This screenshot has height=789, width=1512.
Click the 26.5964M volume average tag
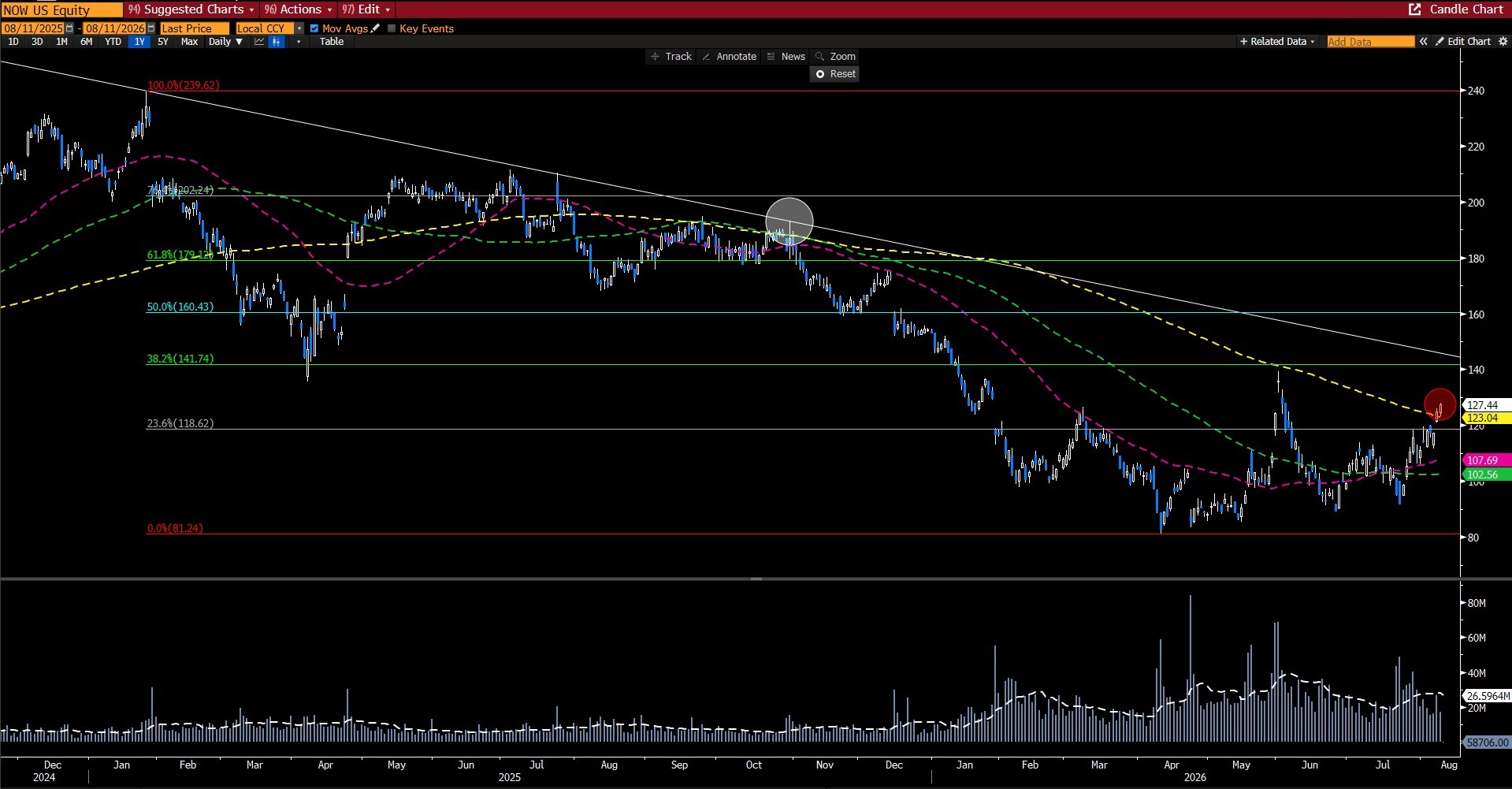[x=1487, y=697]
